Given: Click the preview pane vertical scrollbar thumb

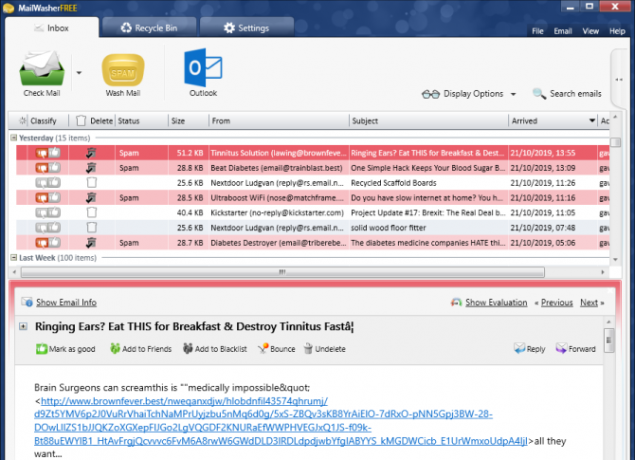Looking at the screenshot, I should (x=608, y=340).
